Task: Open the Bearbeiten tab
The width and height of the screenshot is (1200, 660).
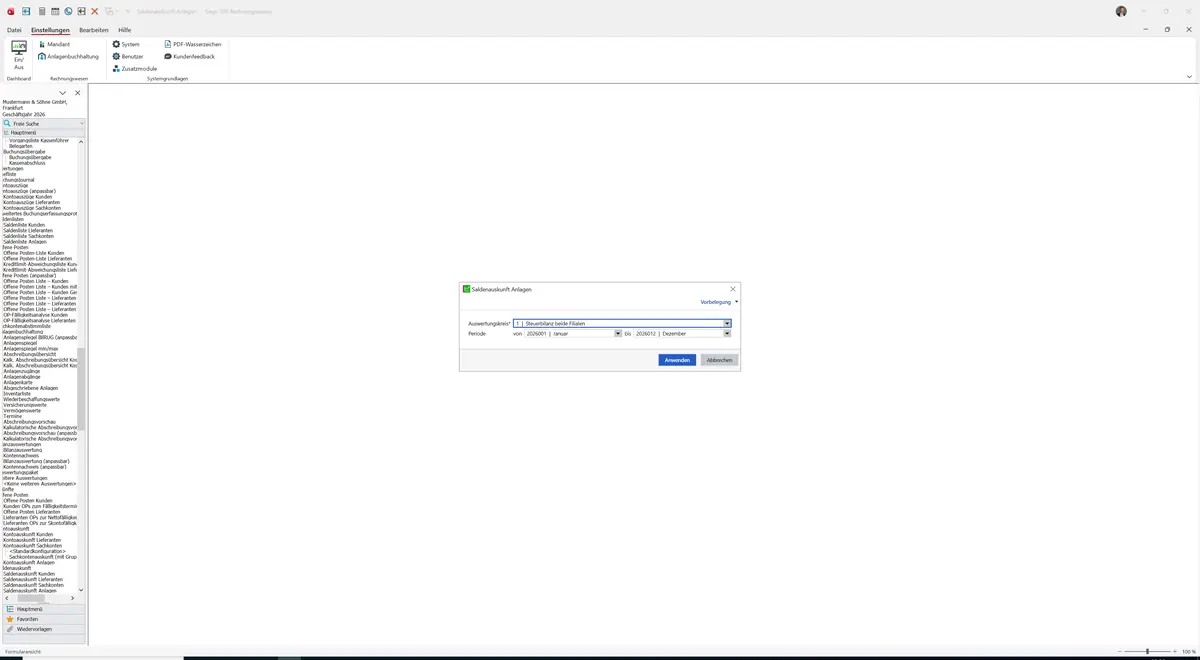Action: click(x=94, y=30)
